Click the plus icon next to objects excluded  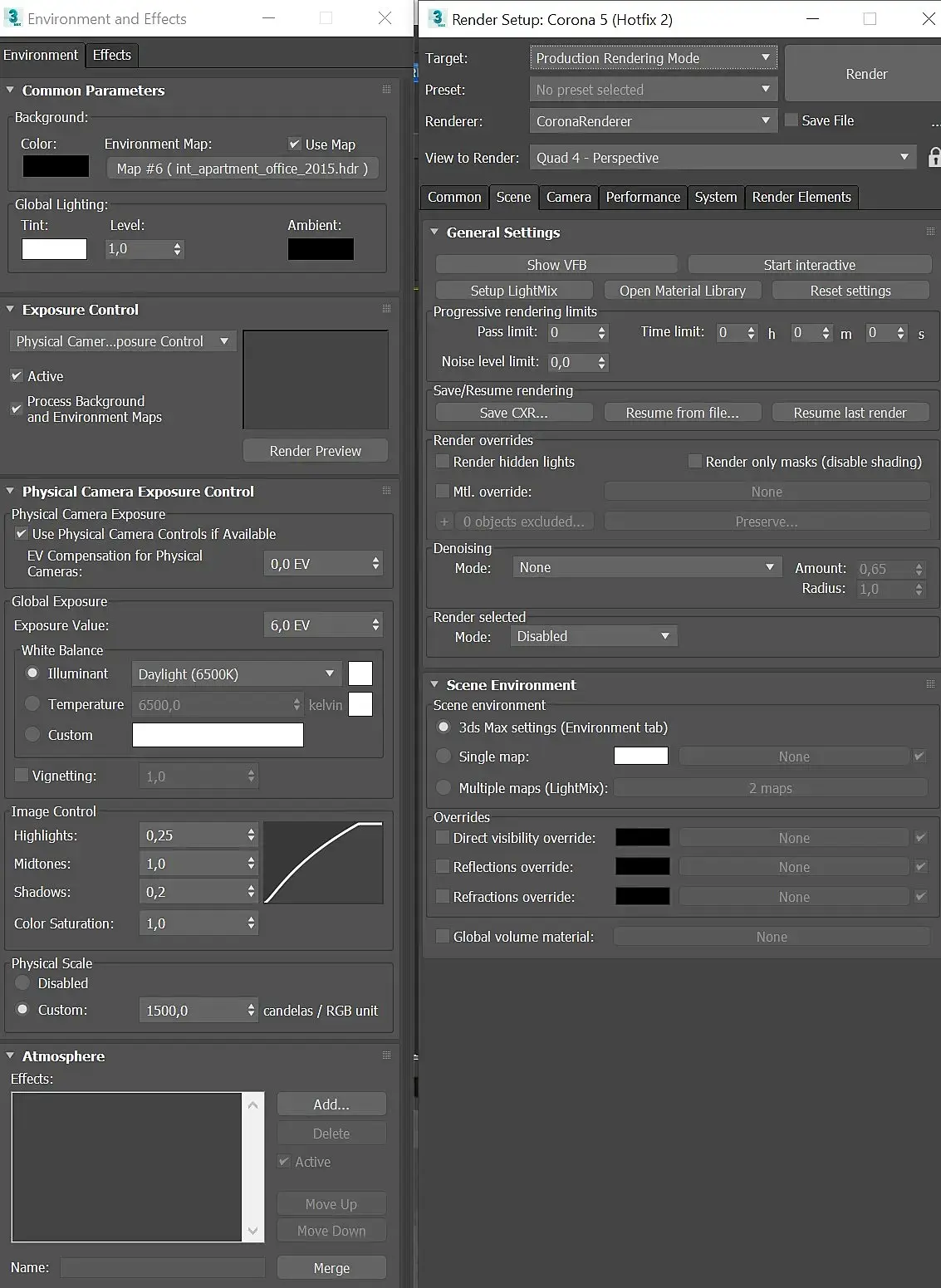coord(444,522)
